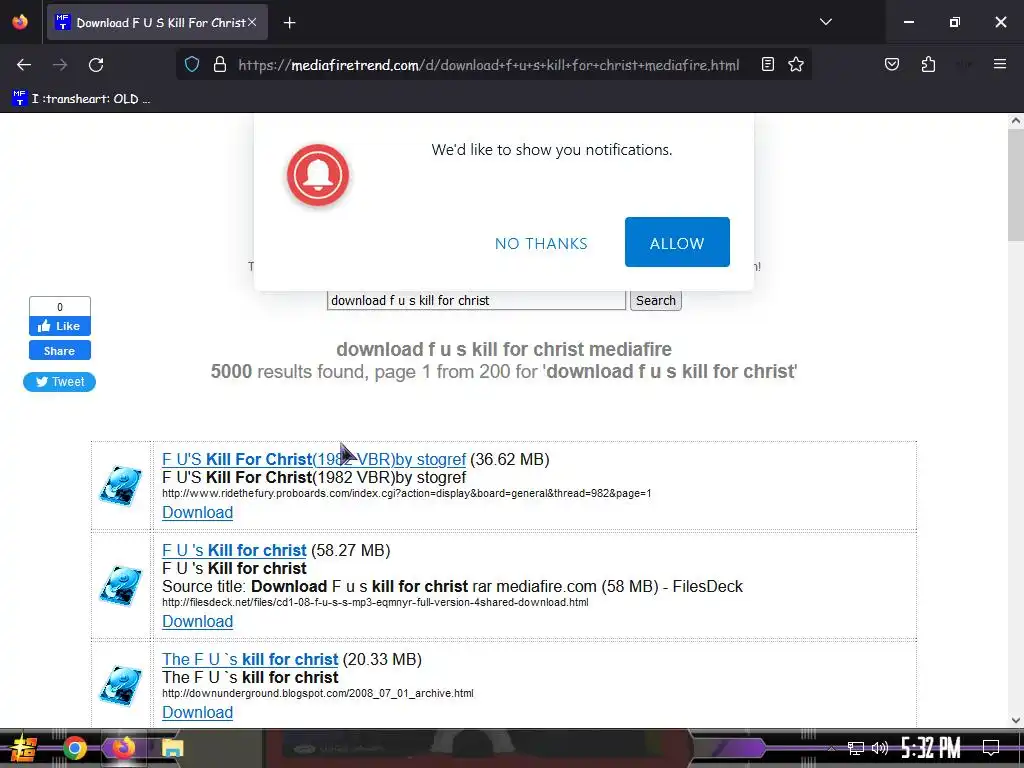Click the Twitter Tweet button
The width and height of the screenshot is (1024, 768).
59,382
